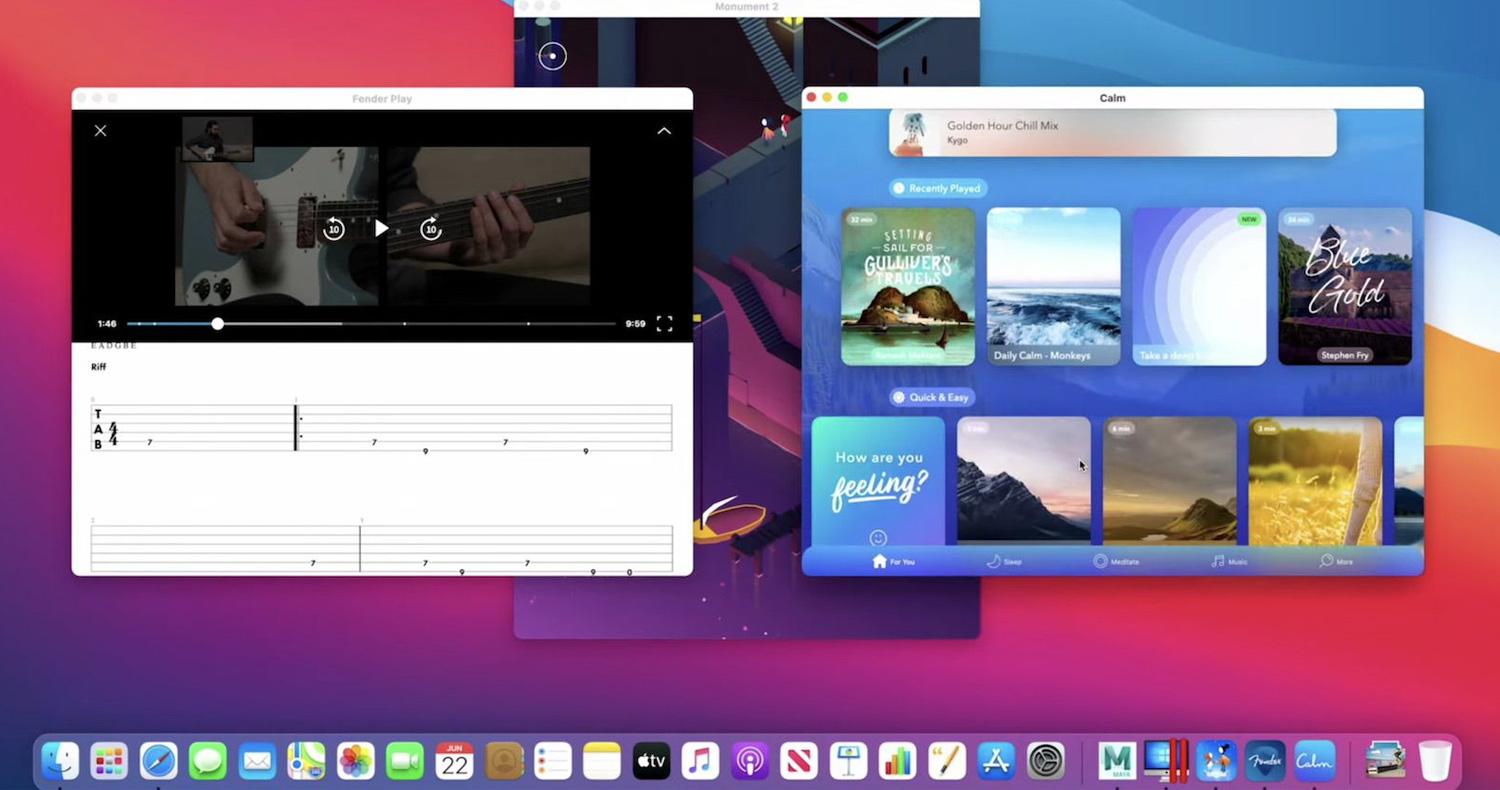Collapse the video using the chevron up
The image size is (1500, 790).
point(664,130)
